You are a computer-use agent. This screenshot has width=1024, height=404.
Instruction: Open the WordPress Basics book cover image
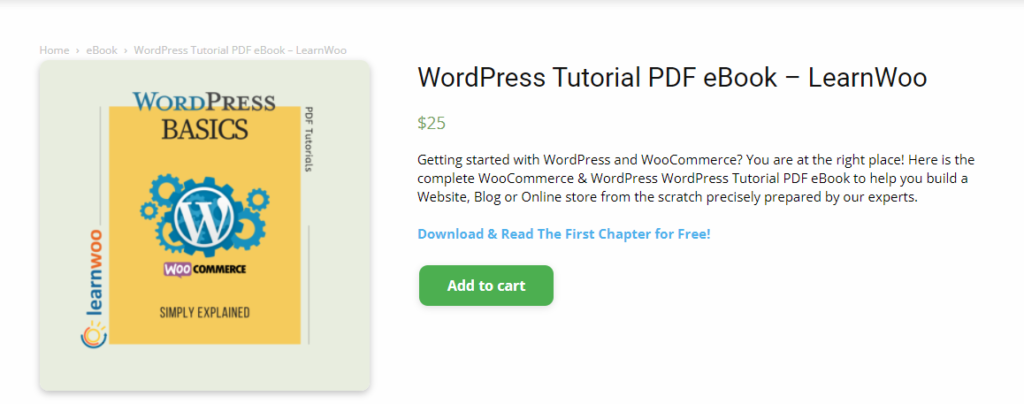[x=205, y=226]
